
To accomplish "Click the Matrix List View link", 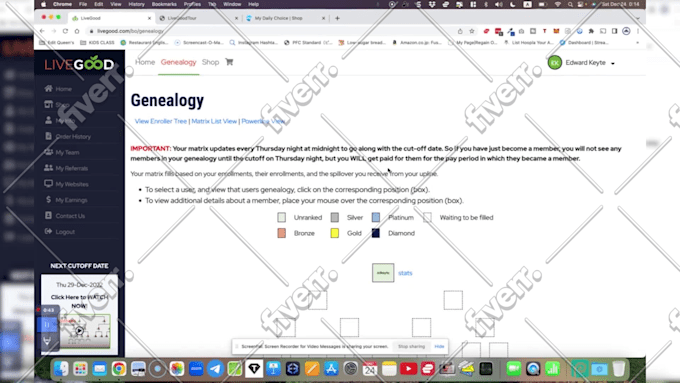I will 214,121.
